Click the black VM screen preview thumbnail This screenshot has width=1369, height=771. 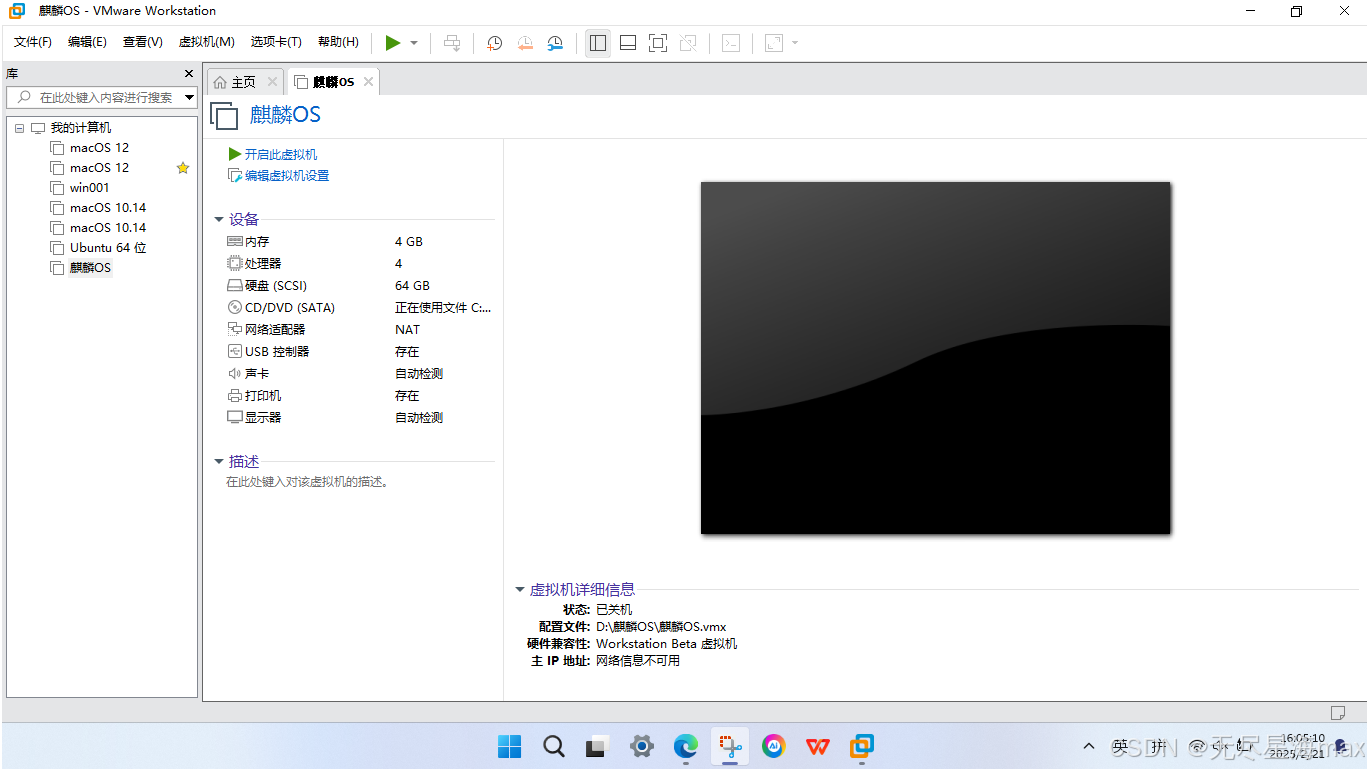[935, 358]
